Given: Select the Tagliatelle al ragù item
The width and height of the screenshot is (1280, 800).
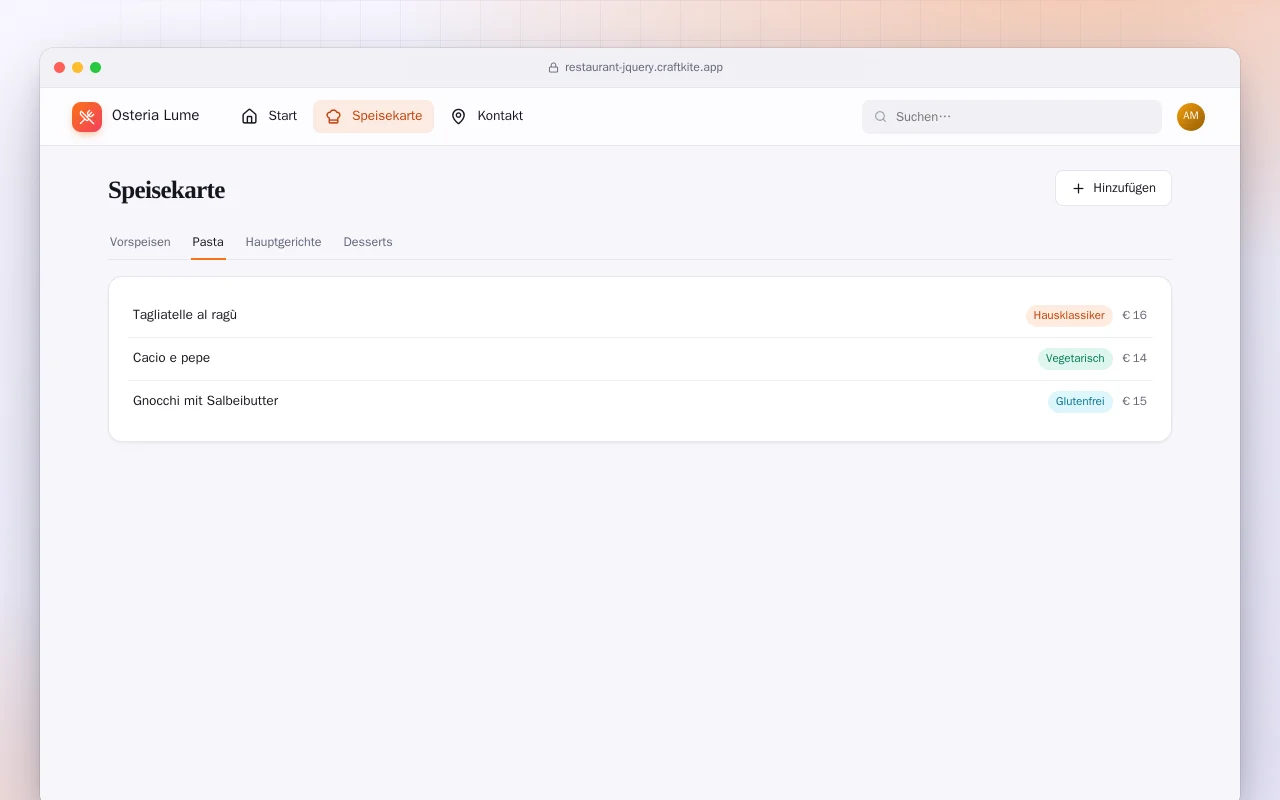Looking at the screenshot, I should 640,316.
